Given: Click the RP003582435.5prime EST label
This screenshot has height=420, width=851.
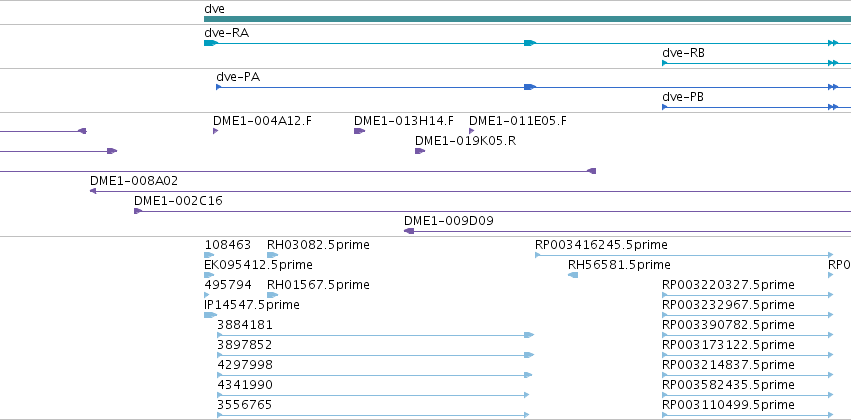Looking at the screenshot, I should pos(728,385).
